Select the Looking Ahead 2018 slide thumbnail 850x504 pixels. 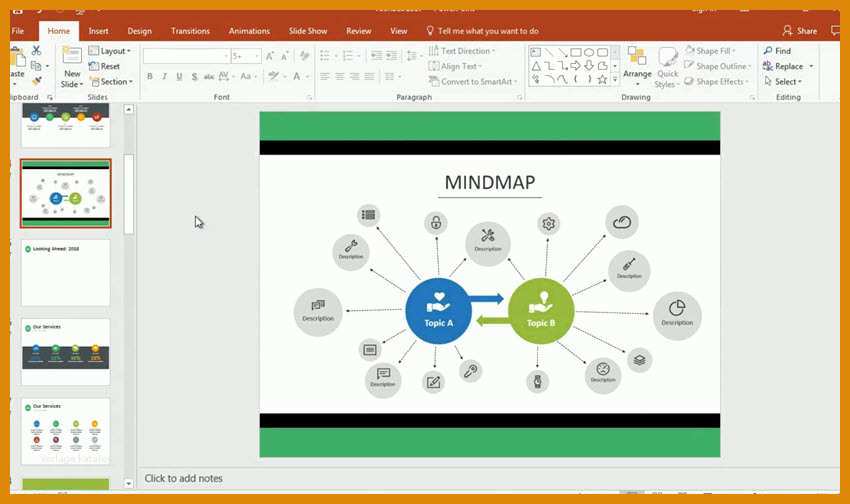click(66, 273)
